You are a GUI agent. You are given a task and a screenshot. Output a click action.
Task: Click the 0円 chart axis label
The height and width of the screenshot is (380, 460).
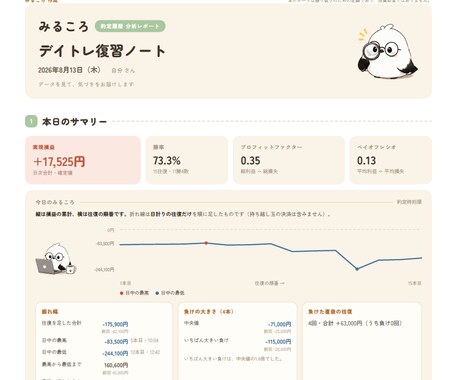111,230
